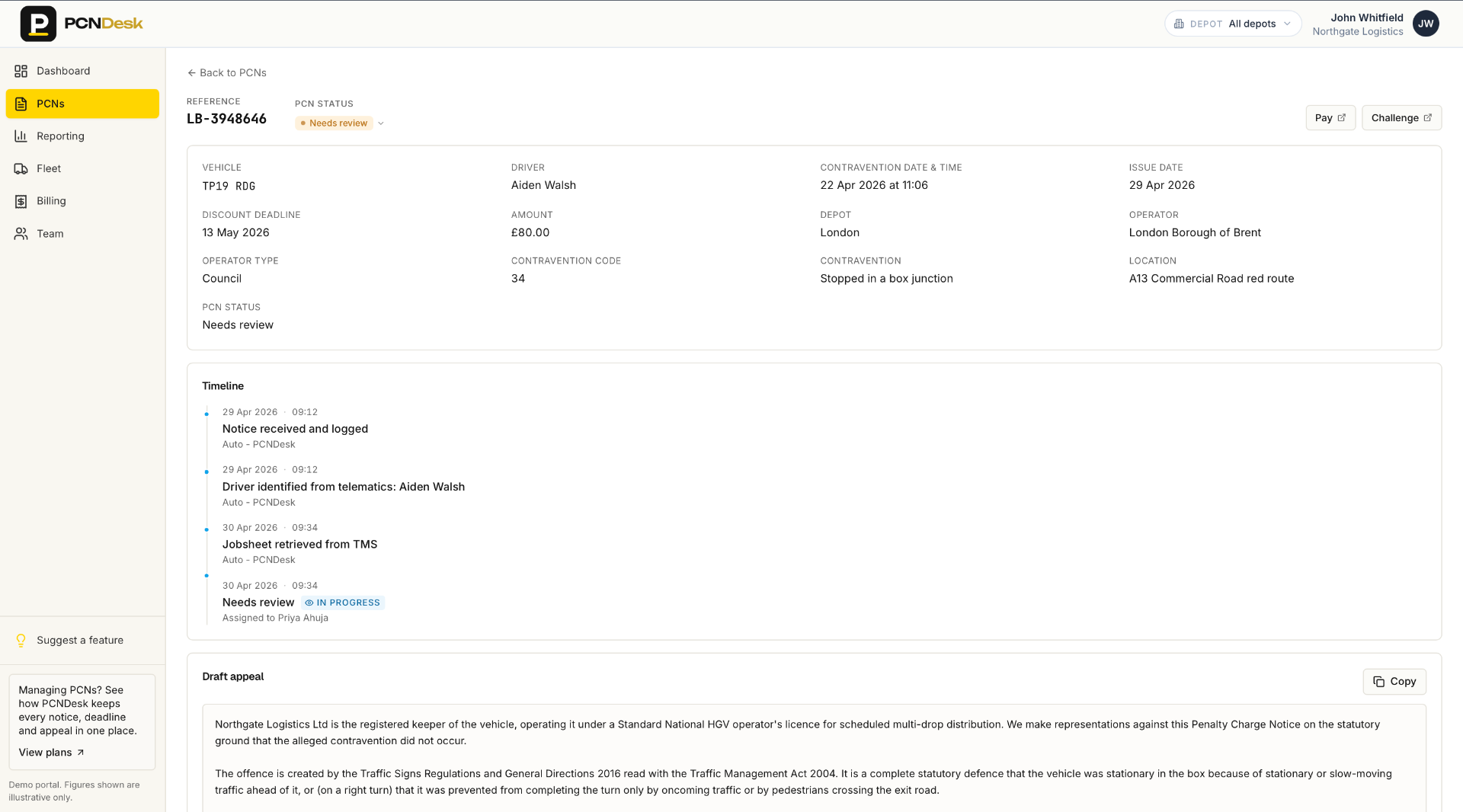Click location A13 Commercial Road red route
The width and height of the screenshot is (1463, 812).
click(1212, 279)
